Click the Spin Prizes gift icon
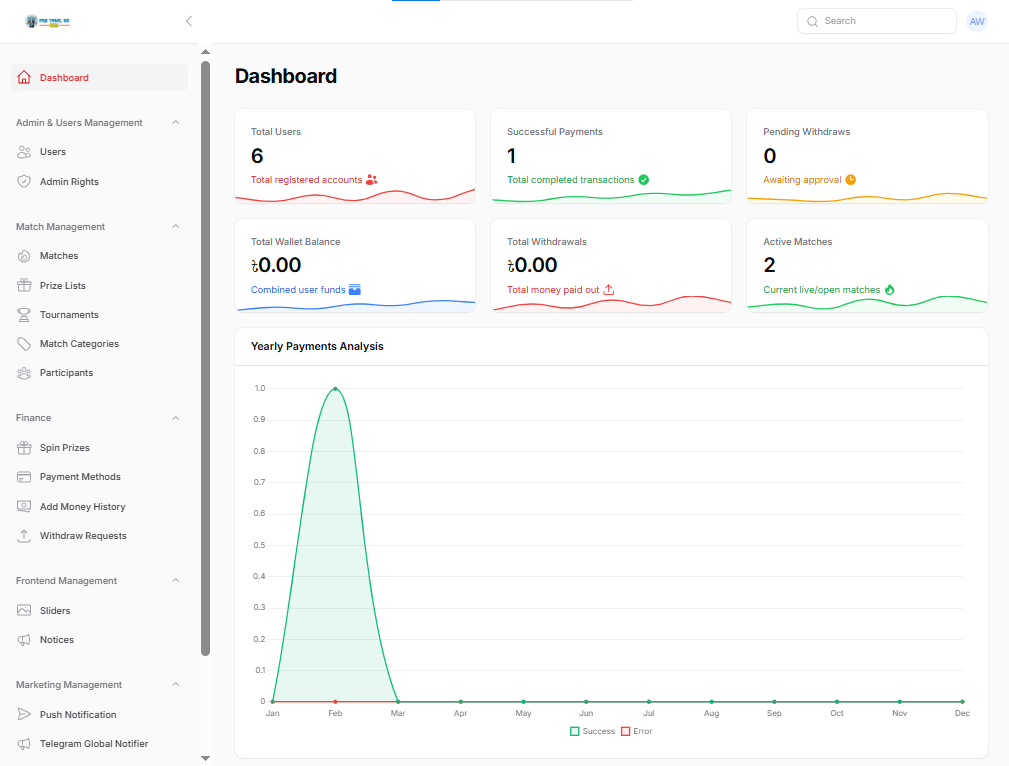 point(24,448)
